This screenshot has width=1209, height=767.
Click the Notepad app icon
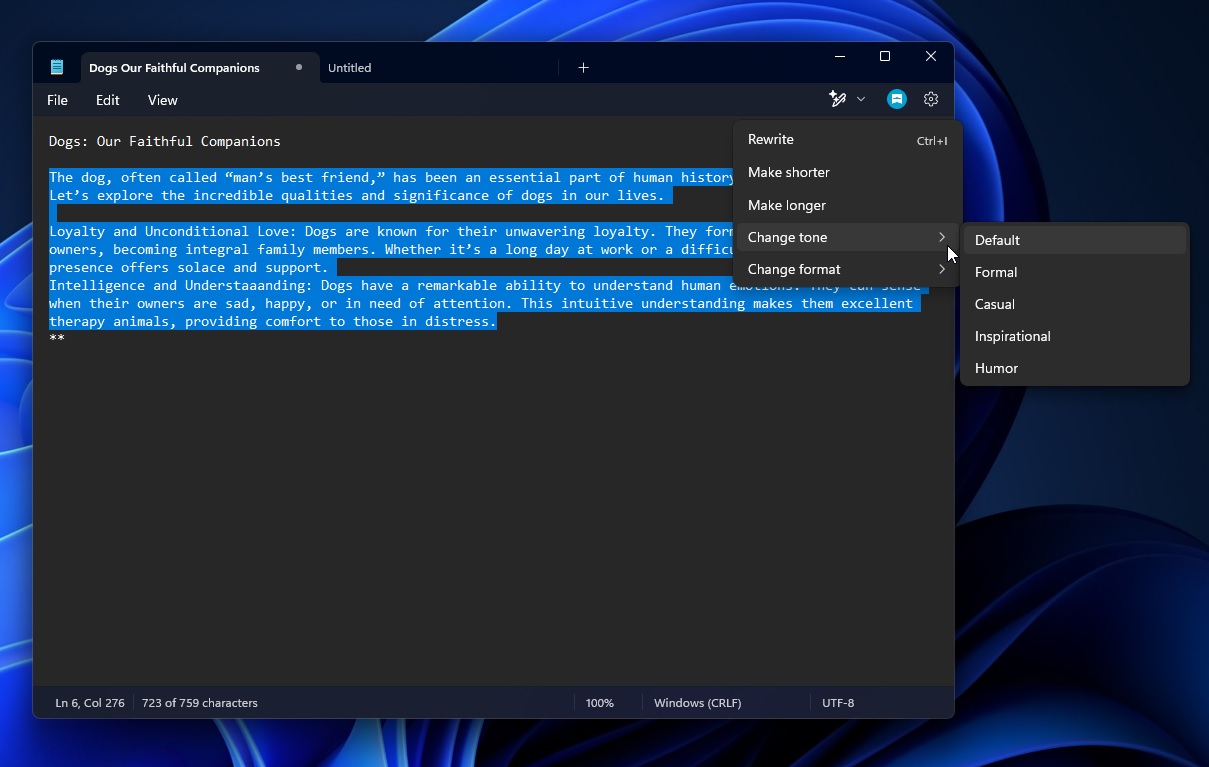pos(57,67)
